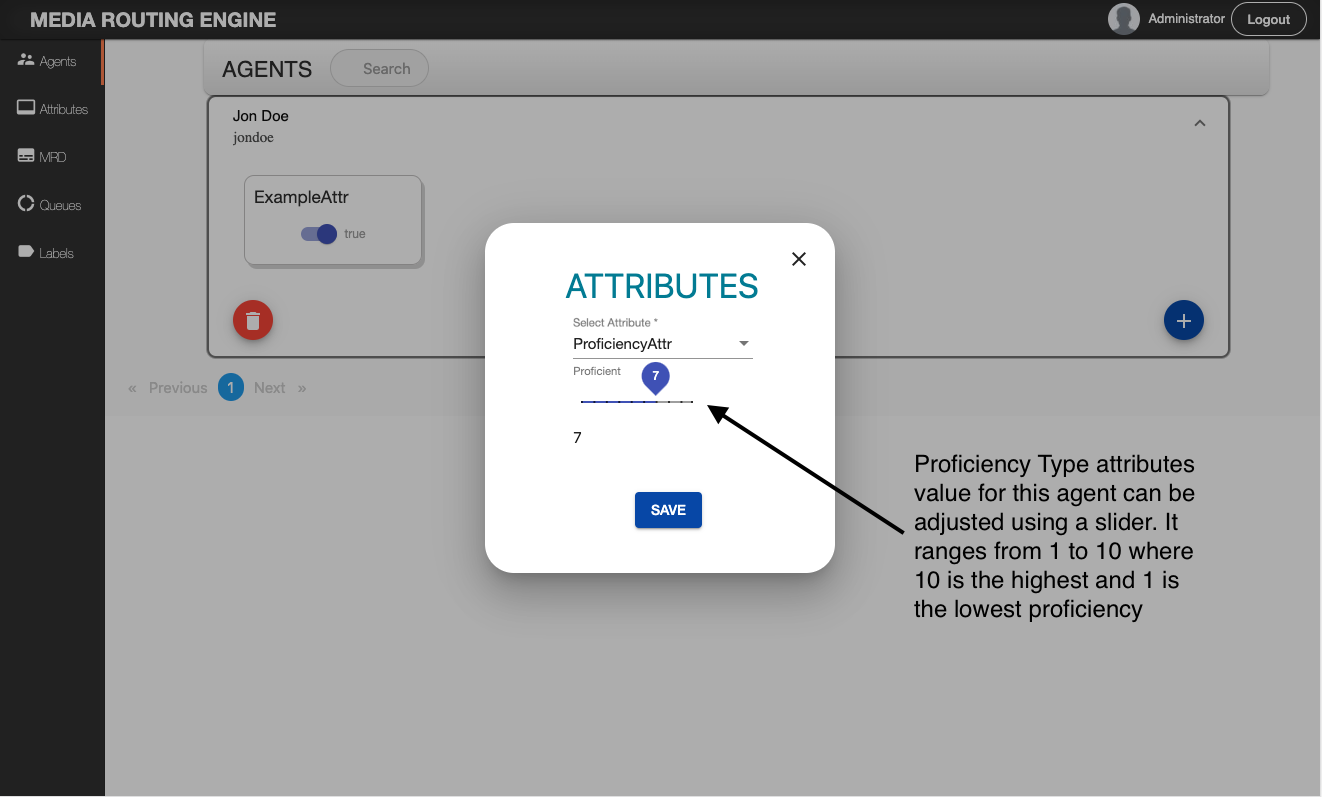Click the blue plus add attribute button
Image resolution: width=1322 pixels, height=797 pixels.
point(1183,321)
